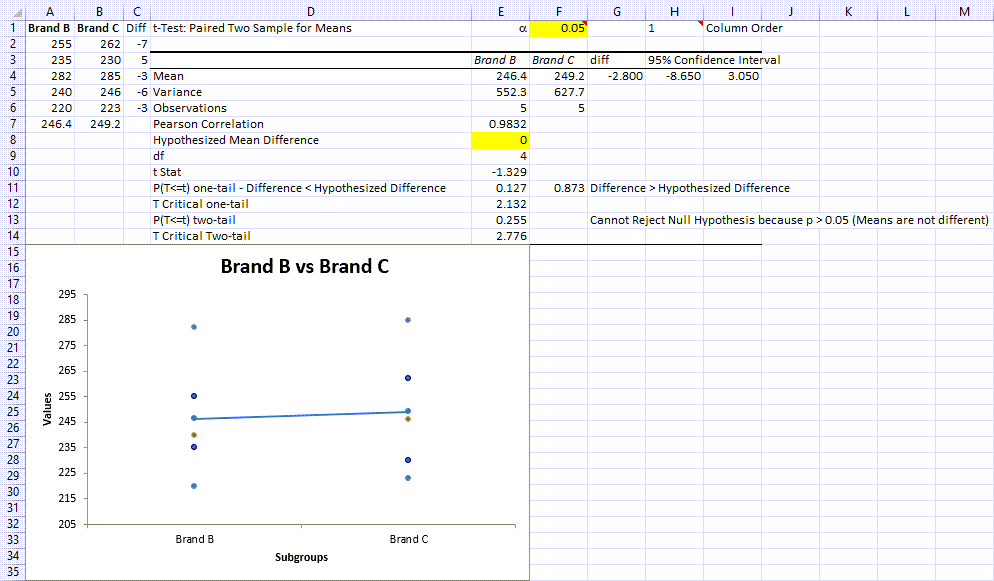Click the yellow alpha value cell 0.05

tap(558, 28)
